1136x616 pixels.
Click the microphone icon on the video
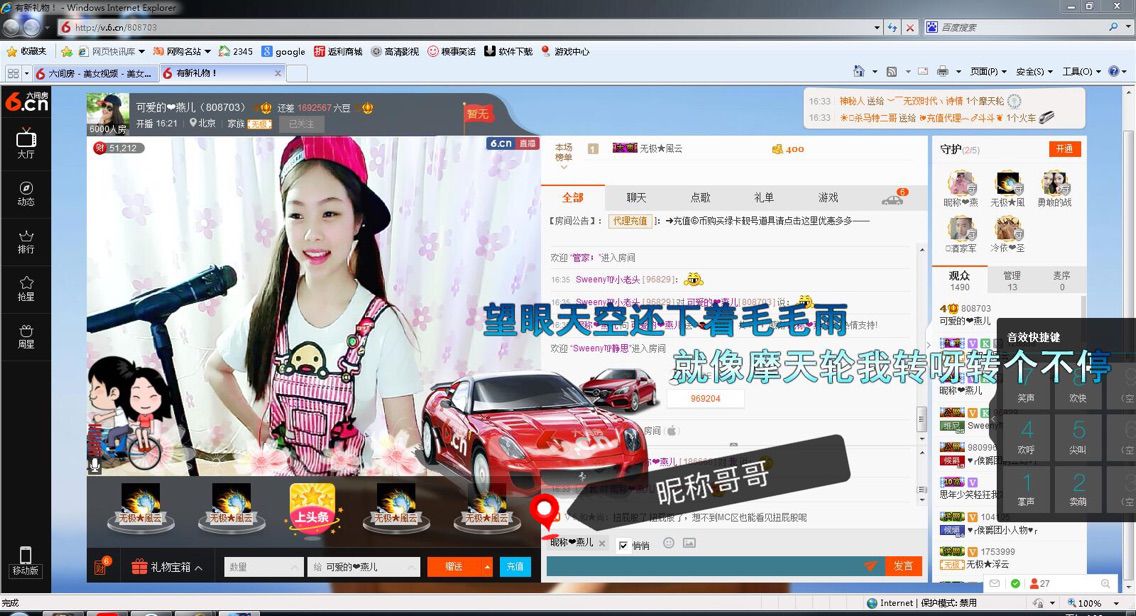tap(95, 465)
